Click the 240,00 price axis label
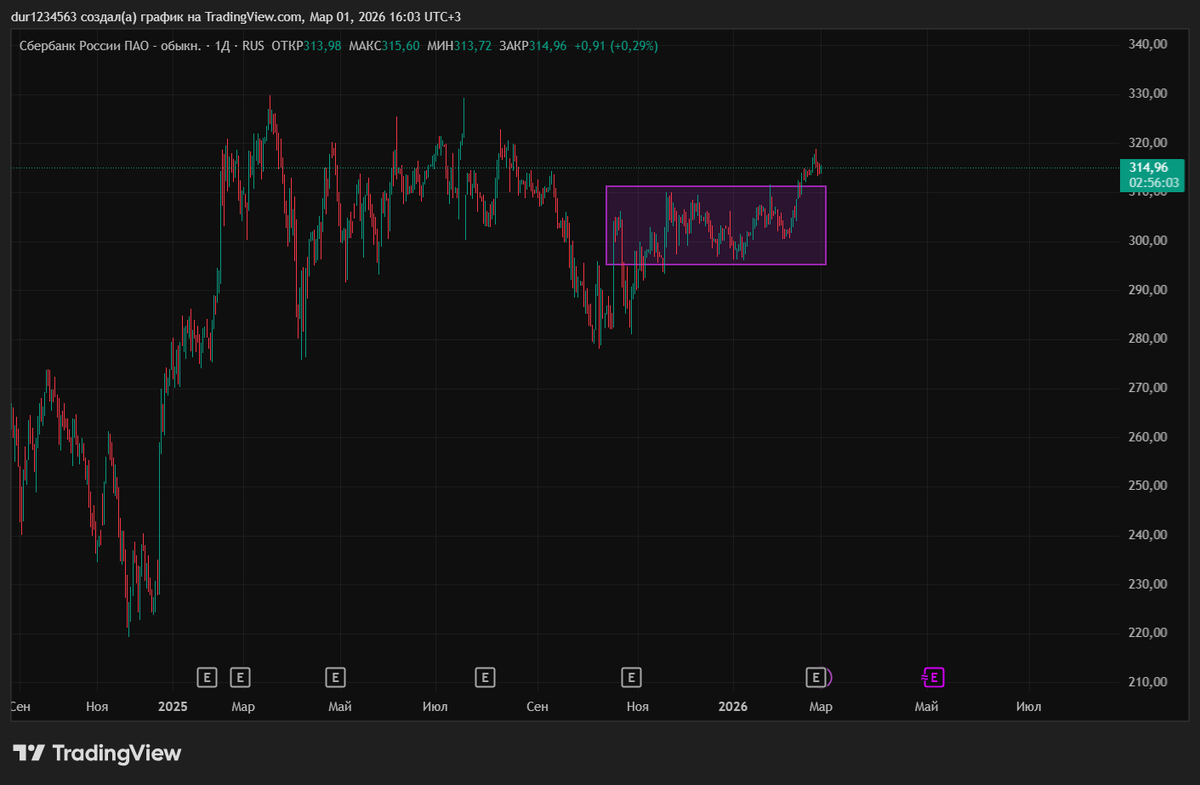 point(1147,535)
